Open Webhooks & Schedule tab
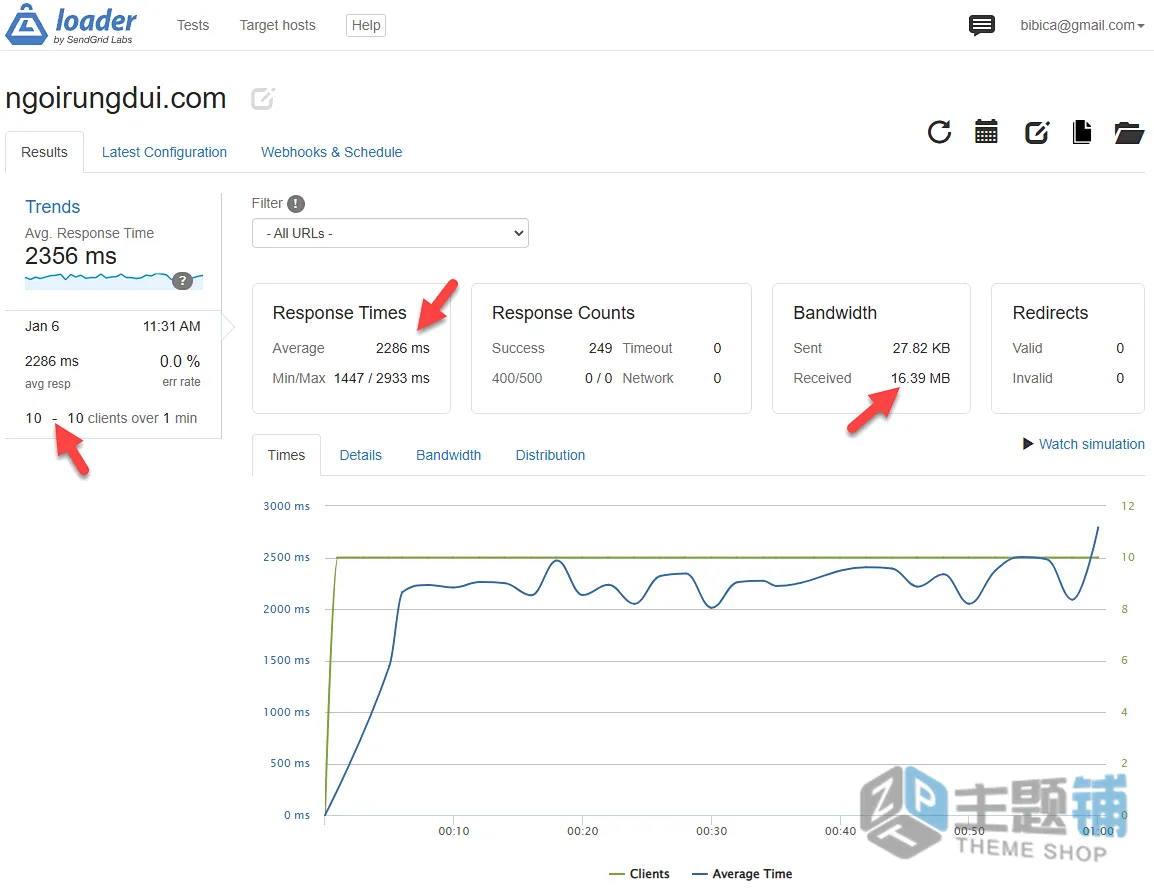1154x890 pixels. 331,152
